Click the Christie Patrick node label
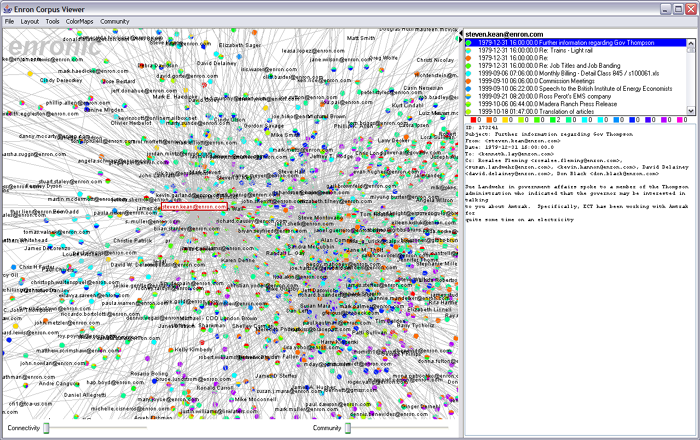700x440 pixels. pyautogui.click(x=132, y=241)
